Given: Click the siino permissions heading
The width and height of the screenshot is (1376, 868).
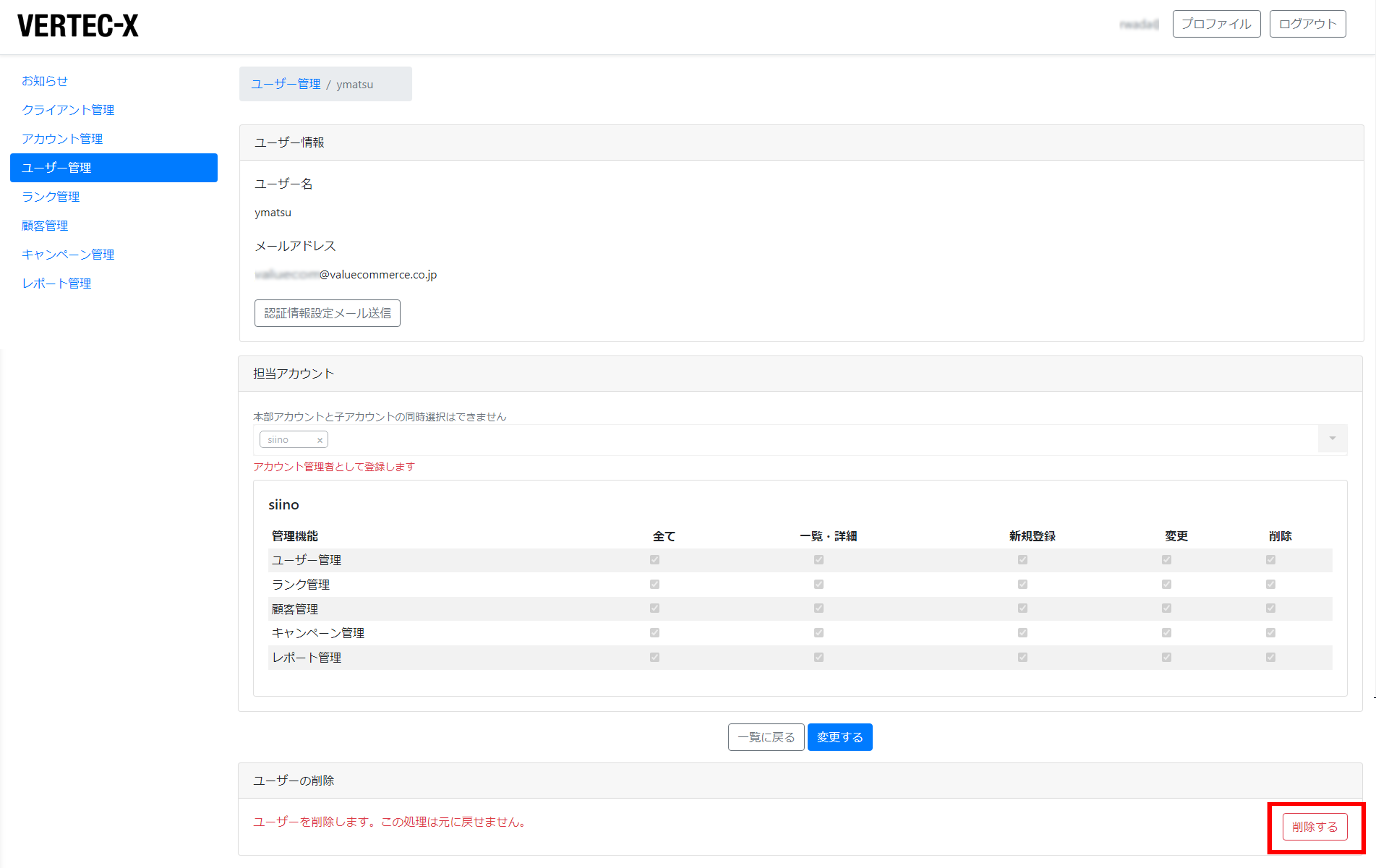Looking at the screenshot, I should tap(283, 505).
